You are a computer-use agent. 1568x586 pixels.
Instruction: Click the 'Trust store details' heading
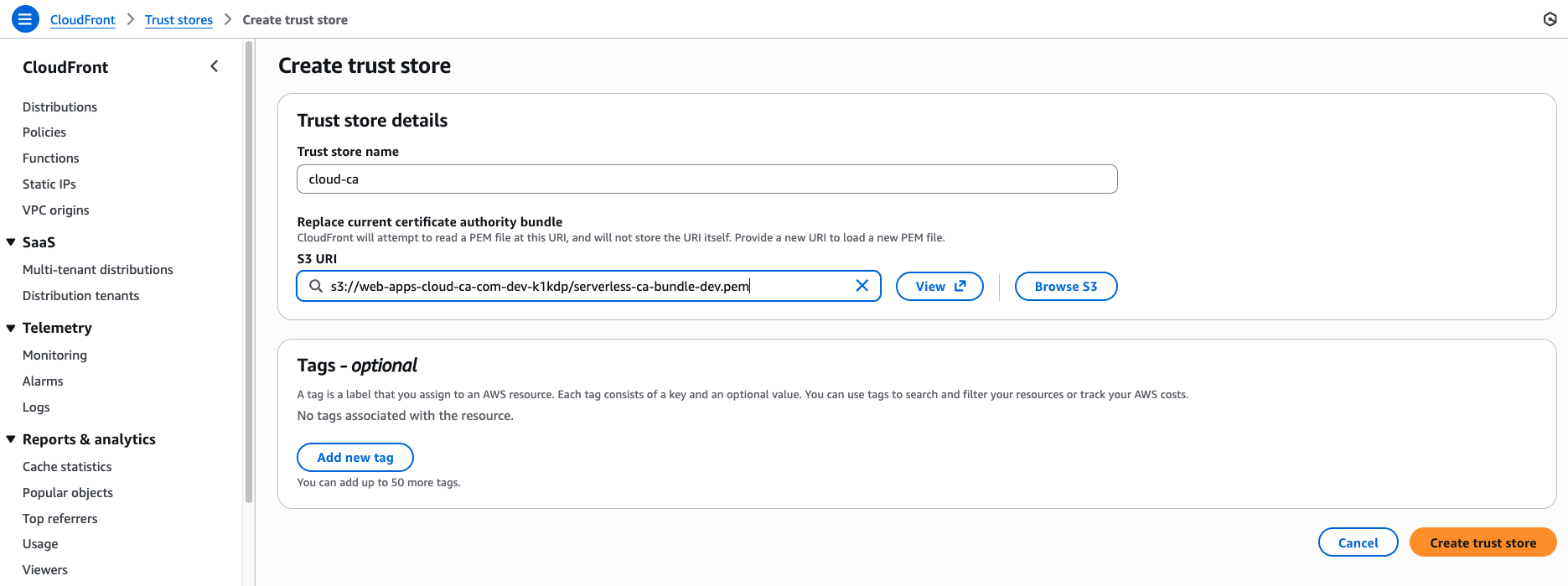click(372, 120)
